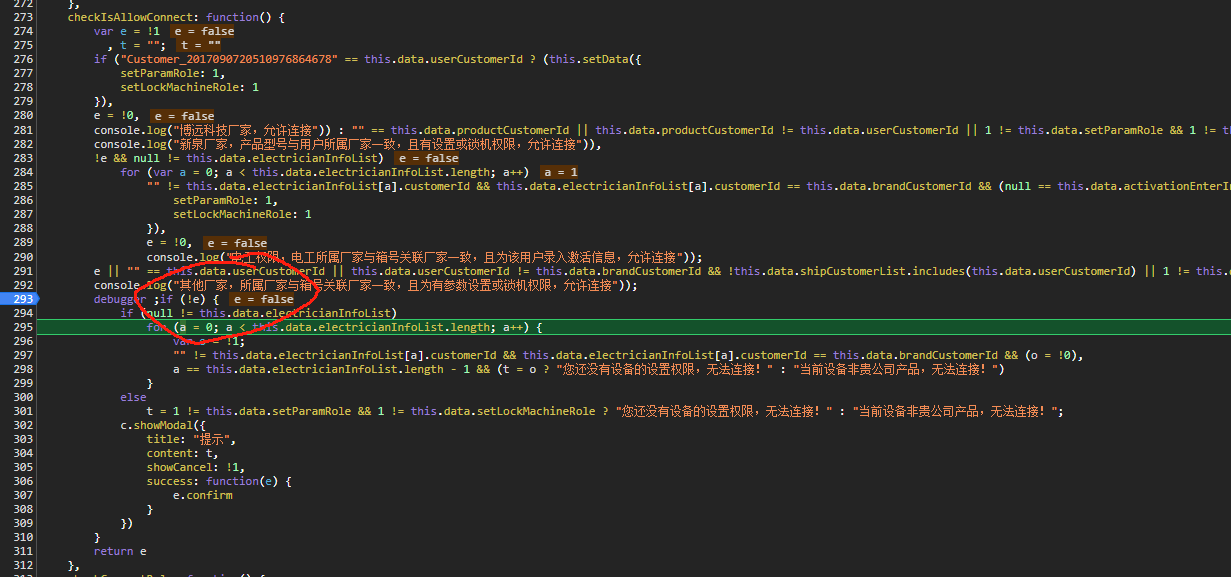Click the 'a = 1' inline value on line 284
The image size is (1231, 577).
(560, 172)
